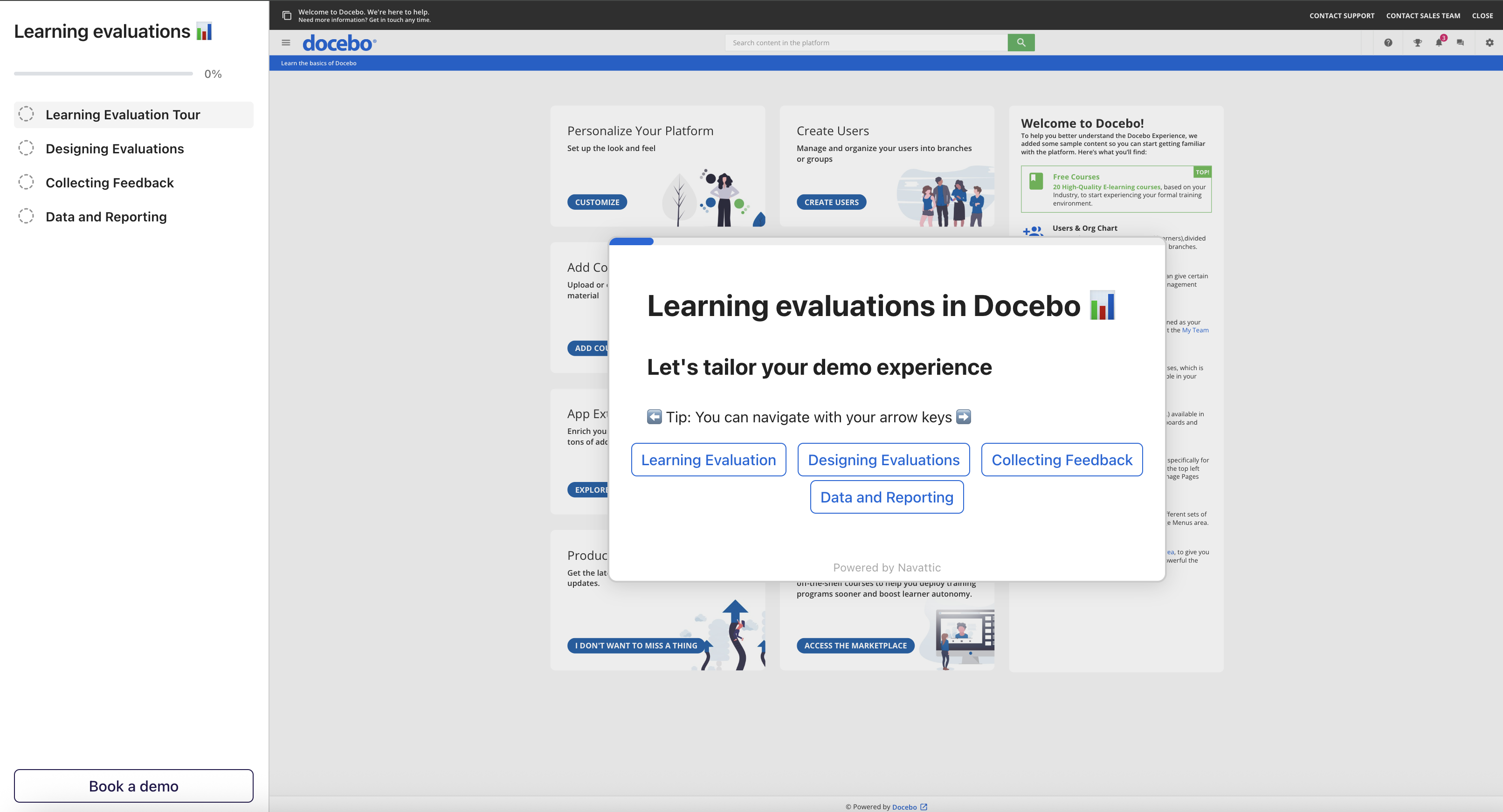The image size is (1503, 812).
Task: Choose Designing Evaluations option in modal
Action: 883,460
